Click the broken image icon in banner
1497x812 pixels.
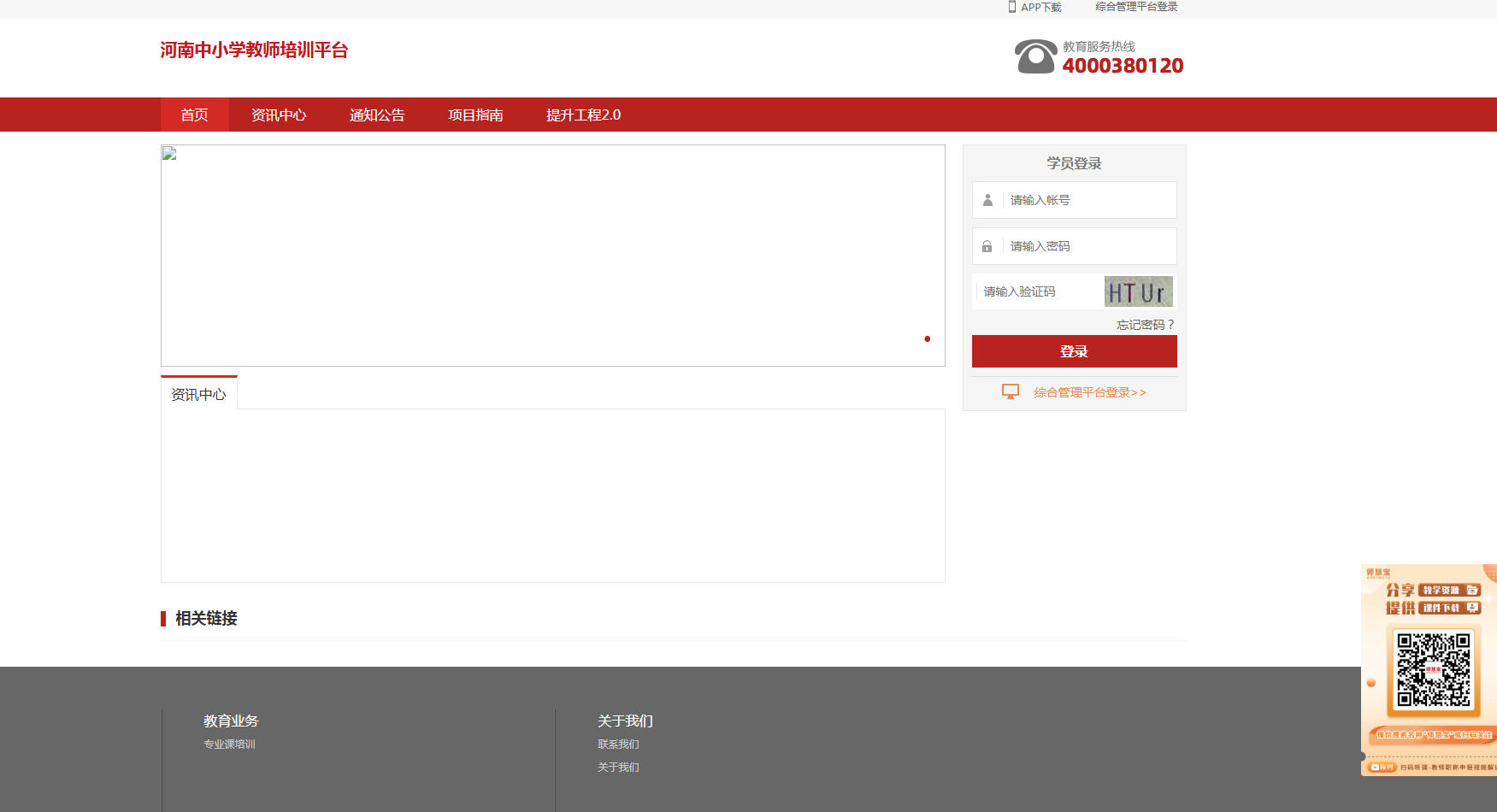pyautogui.click(x=169, y=154)
